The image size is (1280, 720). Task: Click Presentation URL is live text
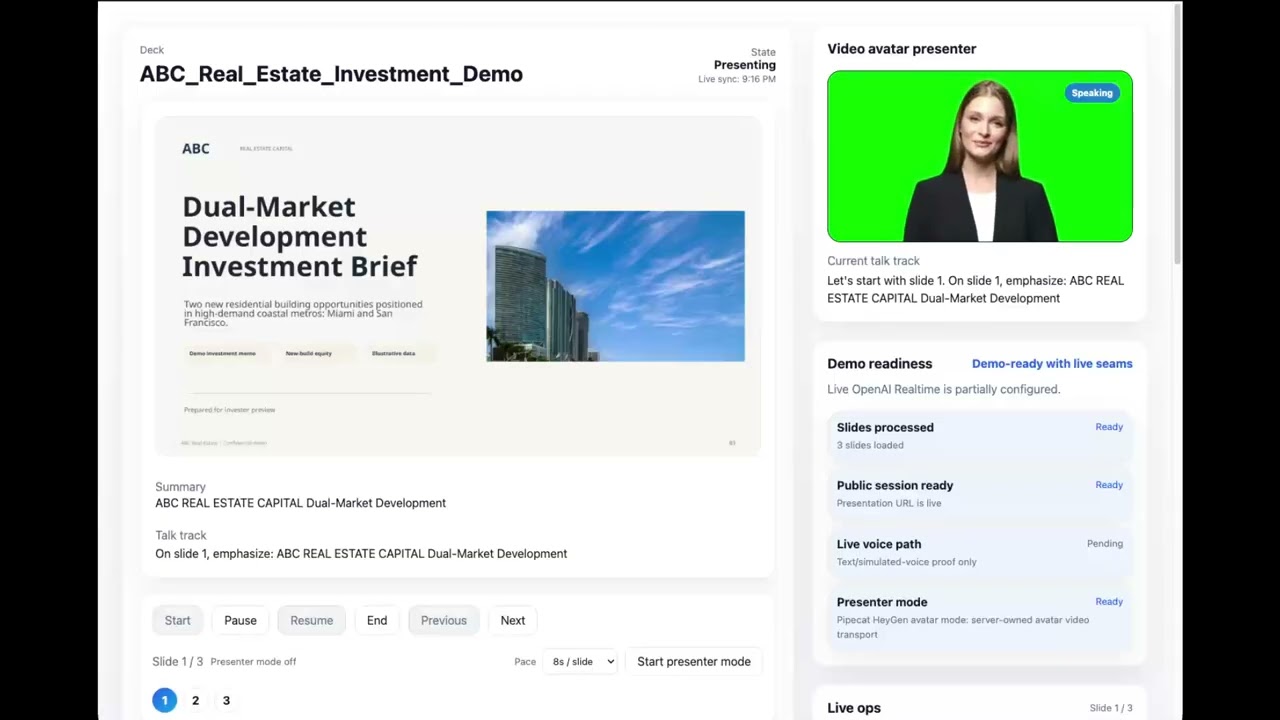tap(889, 503)
